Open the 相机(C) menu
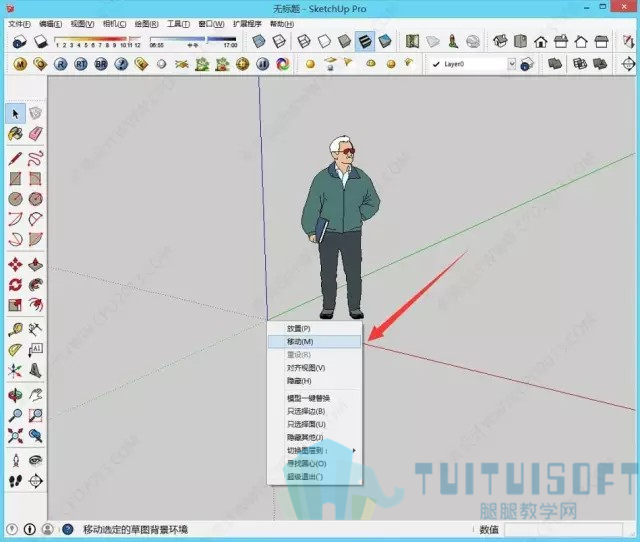 (x=114, y=24)
